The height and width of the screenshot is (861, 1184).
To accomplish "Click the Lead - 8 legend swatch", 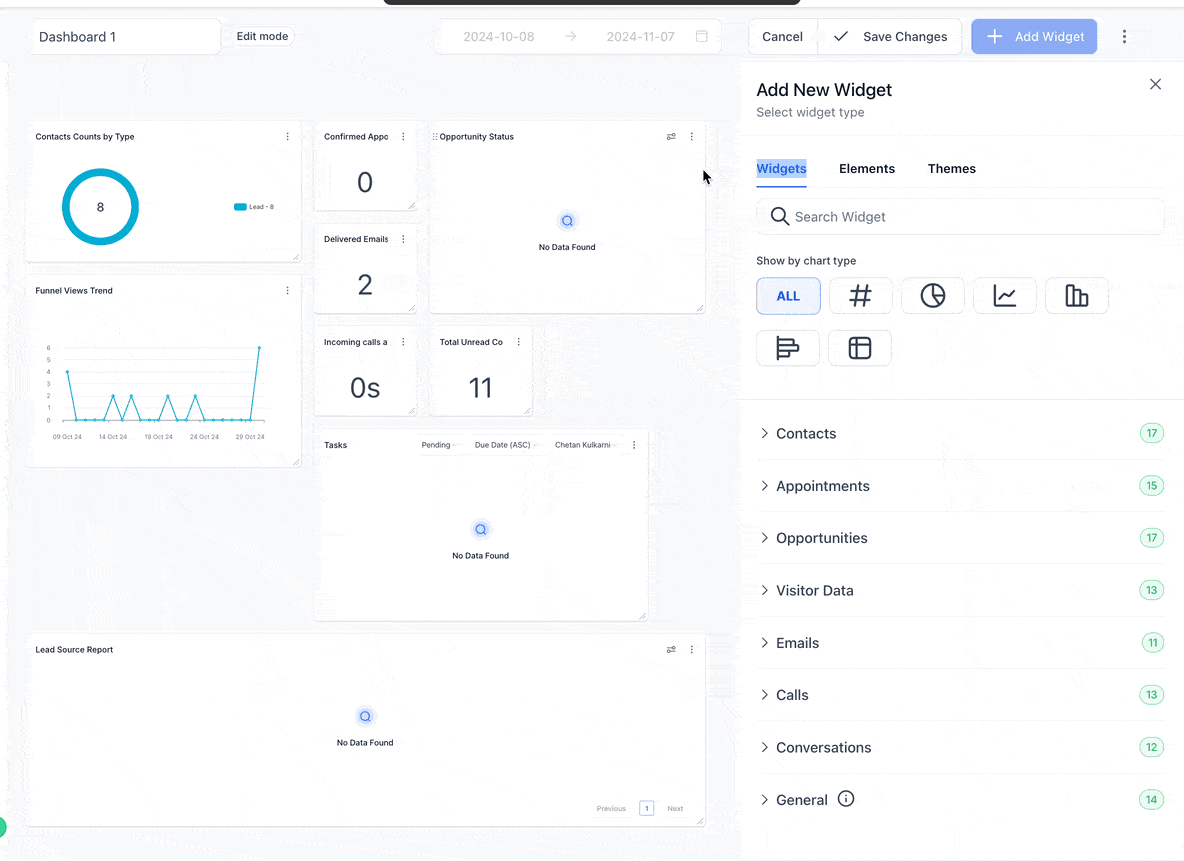I will (240, 207).
